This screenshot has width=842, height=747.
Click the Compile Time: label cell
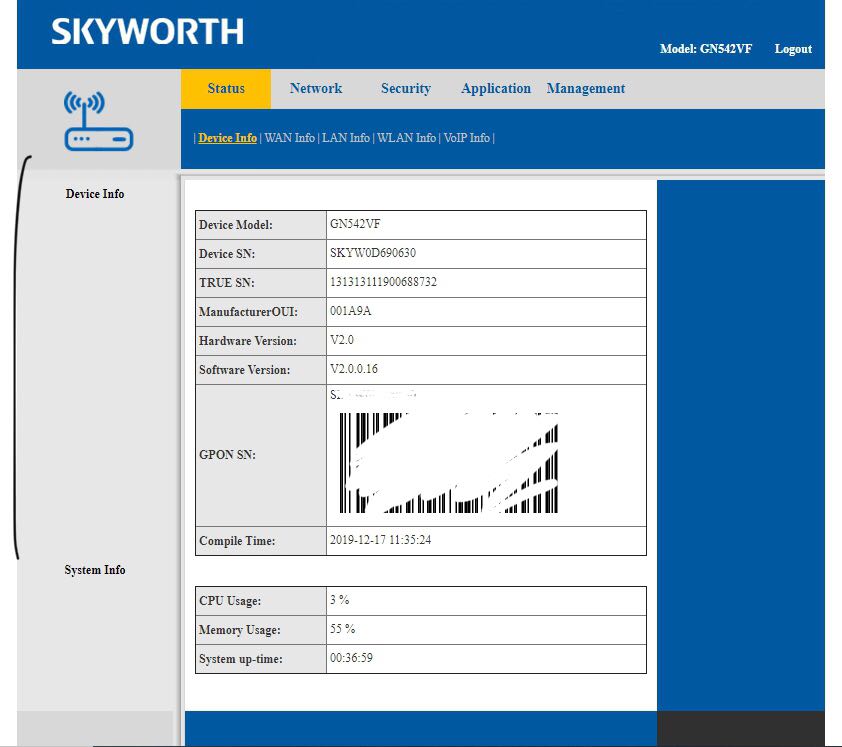click(261, 541)
